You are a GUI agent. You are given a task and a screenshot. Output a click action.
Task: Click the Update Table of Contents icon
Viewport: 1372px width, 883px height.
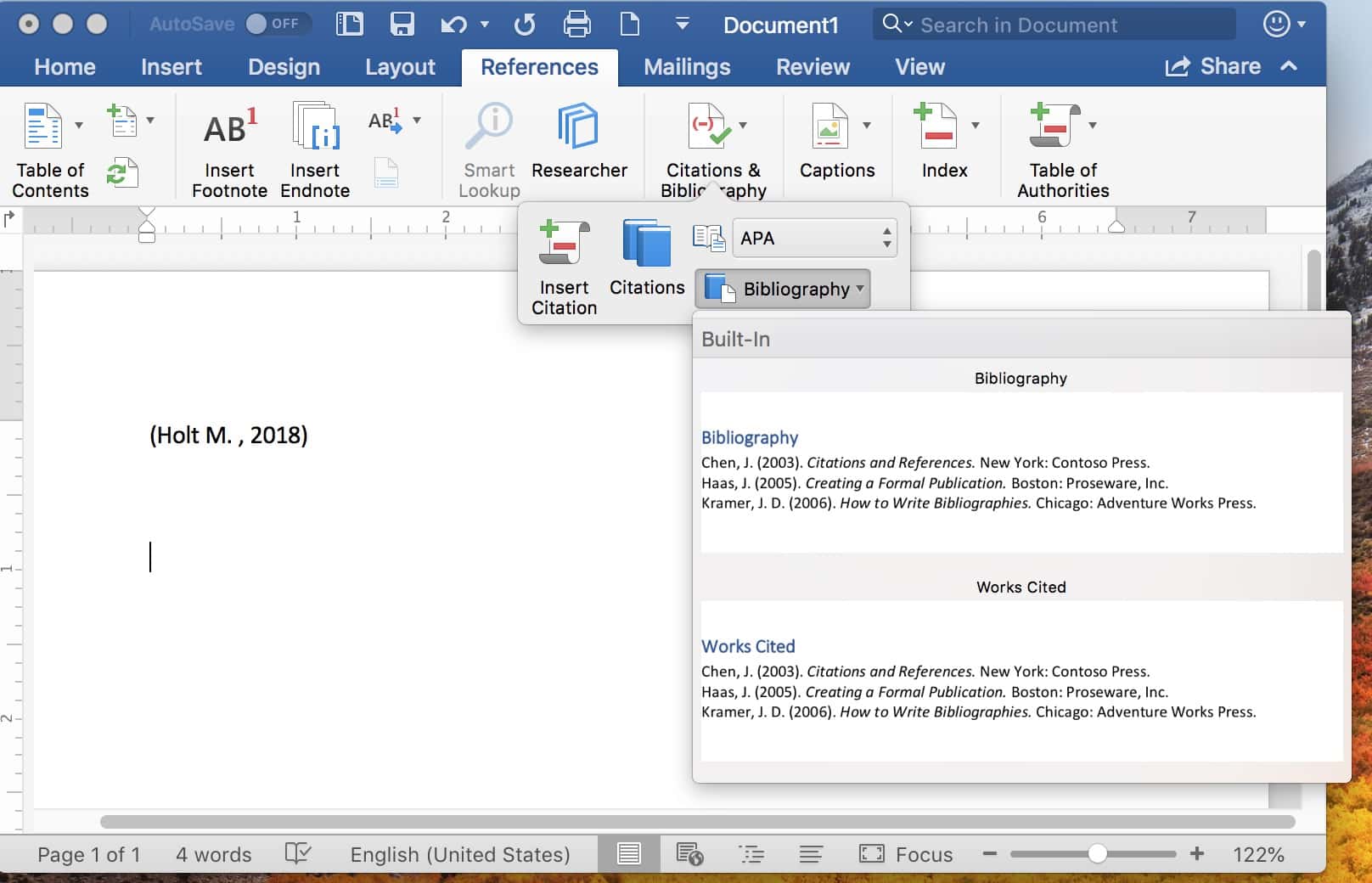pyautogui.click(x=121, y=172)
